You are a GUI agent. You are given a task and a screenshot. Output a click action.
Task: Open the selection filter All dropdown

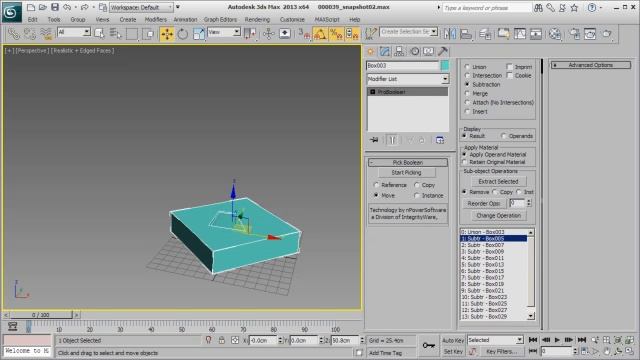tap(74, 32)
